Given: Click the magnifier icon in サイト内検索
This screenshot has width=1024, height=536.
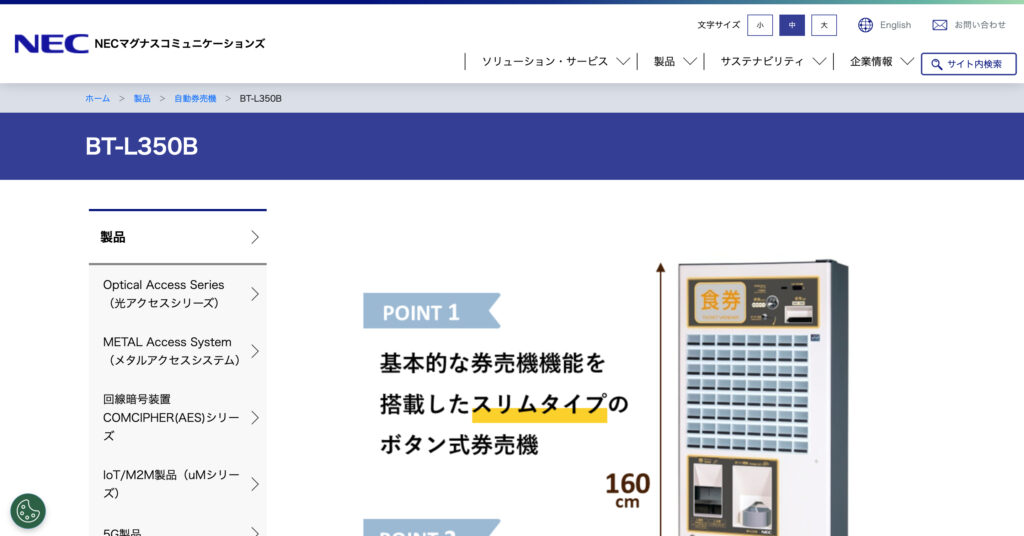Looking at the screenshot, I should 936,64.
